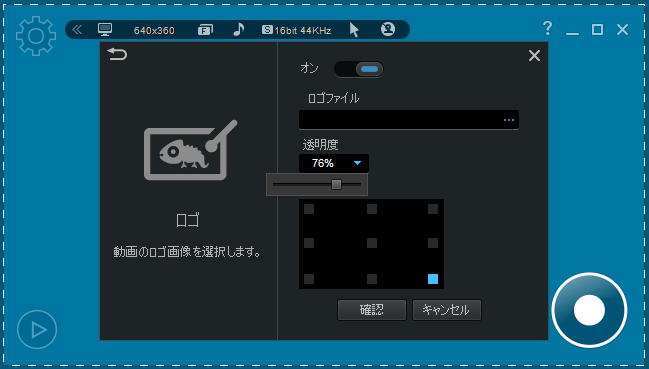Turn off the logo オン toggle switch

click(359, 69)
